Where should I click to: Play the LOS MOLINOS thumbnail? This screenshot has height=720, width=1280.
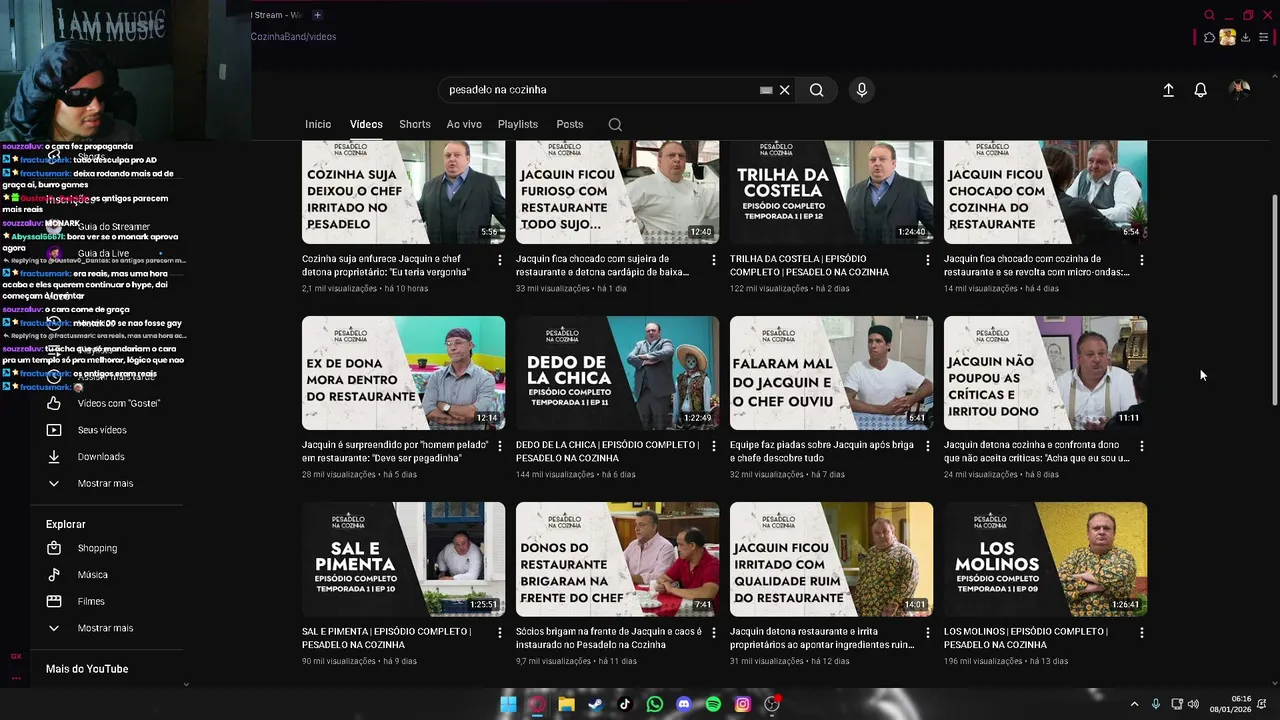1045,559
